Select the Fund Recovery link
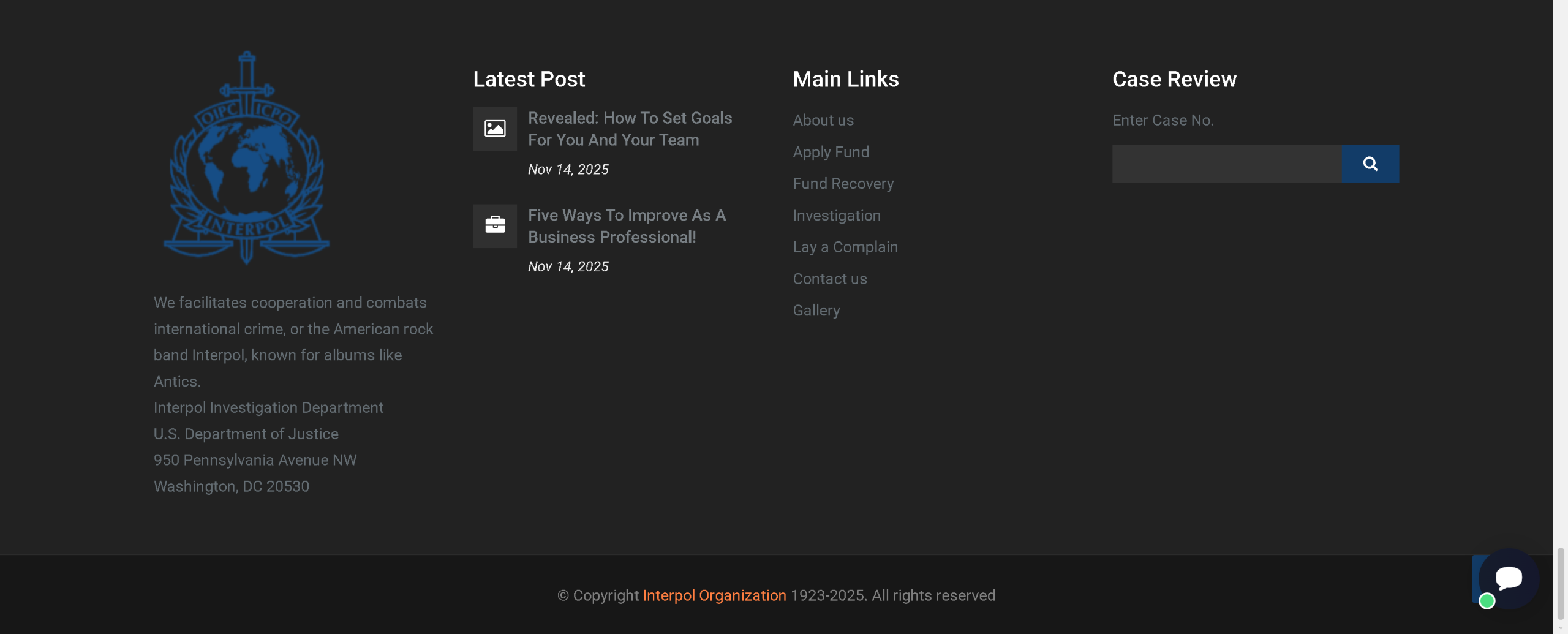 [843, 184]
